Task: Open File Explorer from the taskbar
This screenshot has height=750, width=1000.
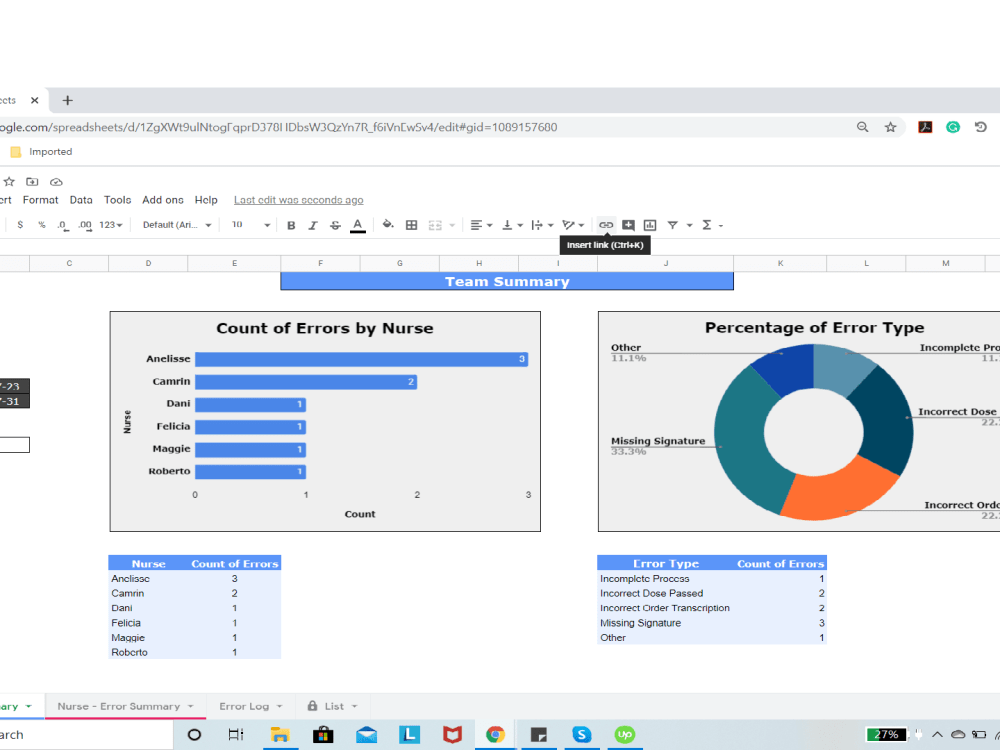Action: point(280,735)
